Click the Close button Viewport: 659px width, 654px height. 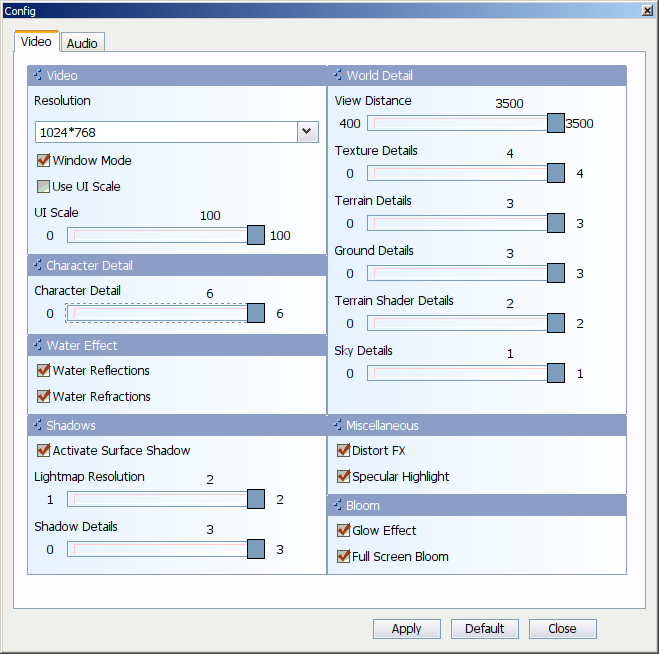pyautogui.click(x=562, y=628)
